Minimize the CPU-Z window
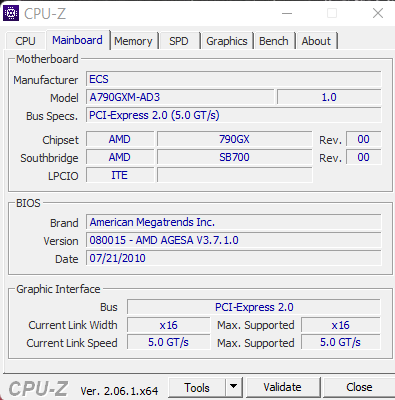This screenshot has height=400, width=395. (287, 13)
